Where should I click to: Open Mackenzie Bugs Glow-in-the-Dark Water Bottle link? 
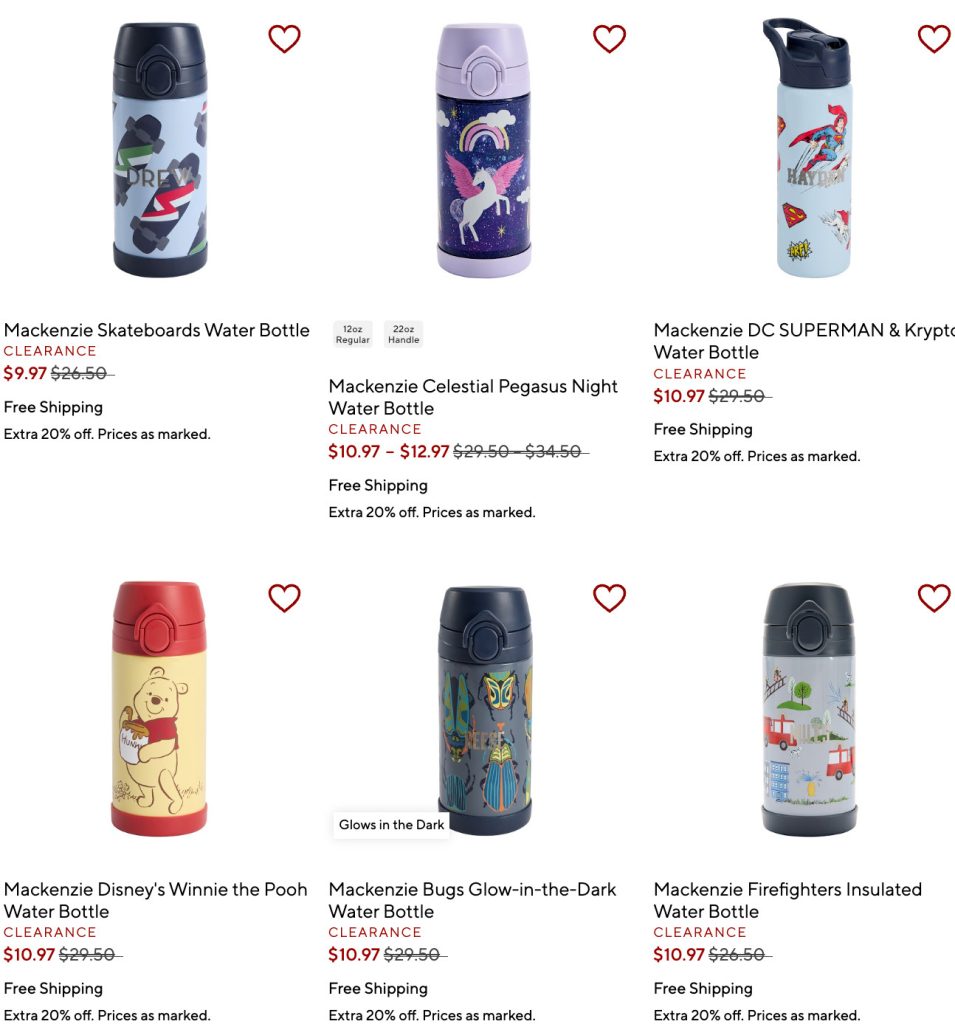pyautogui.click(x=472, y=900)
